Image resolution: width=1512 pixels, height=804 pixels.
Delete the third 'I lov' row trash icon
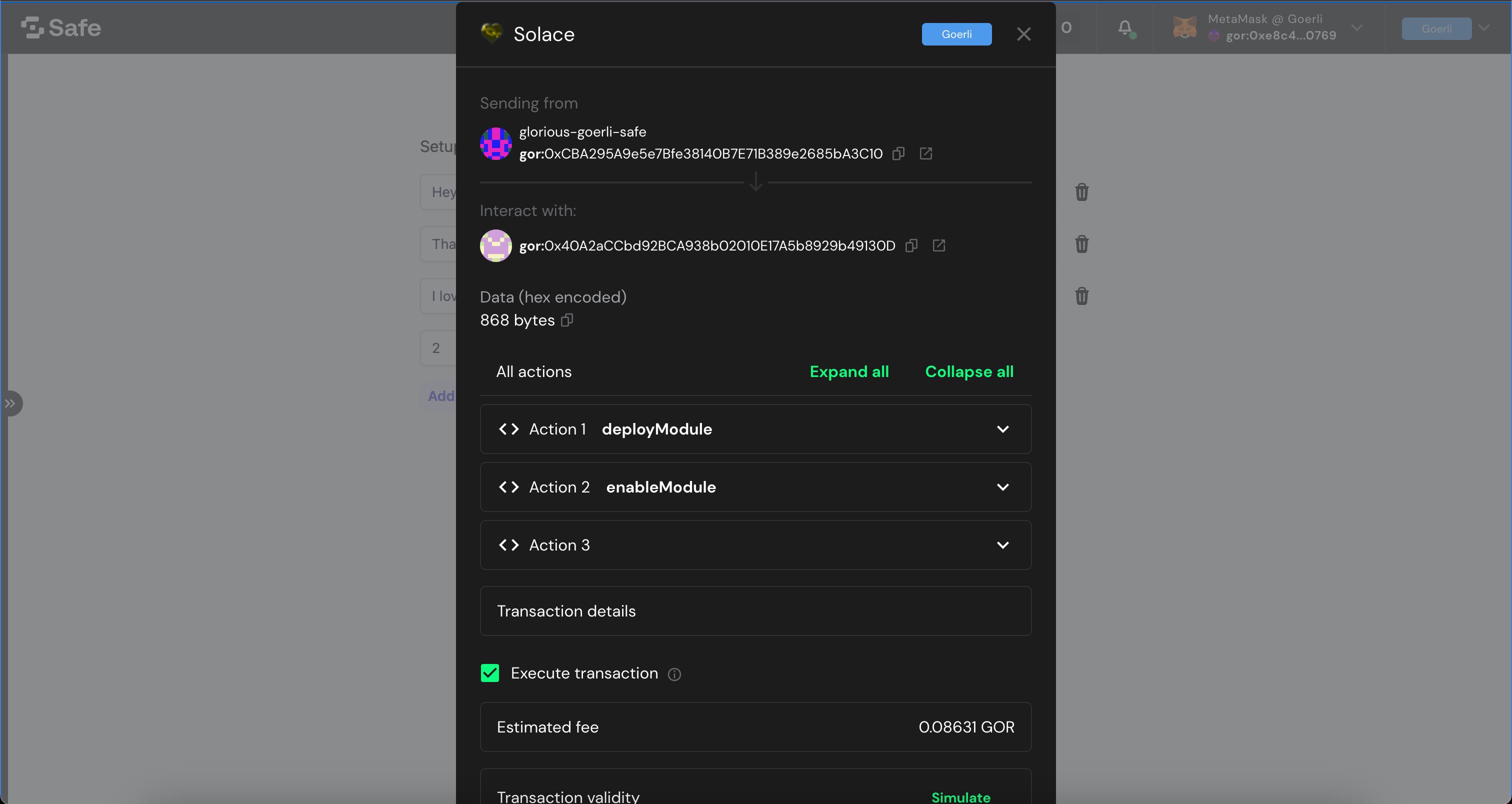click(1082, 296)
